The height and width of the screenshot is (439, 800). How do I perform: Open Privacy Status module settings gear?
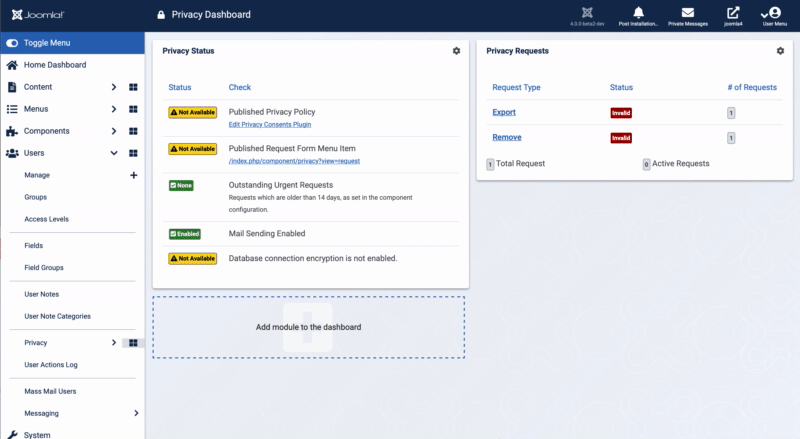[x=456, y=51]
